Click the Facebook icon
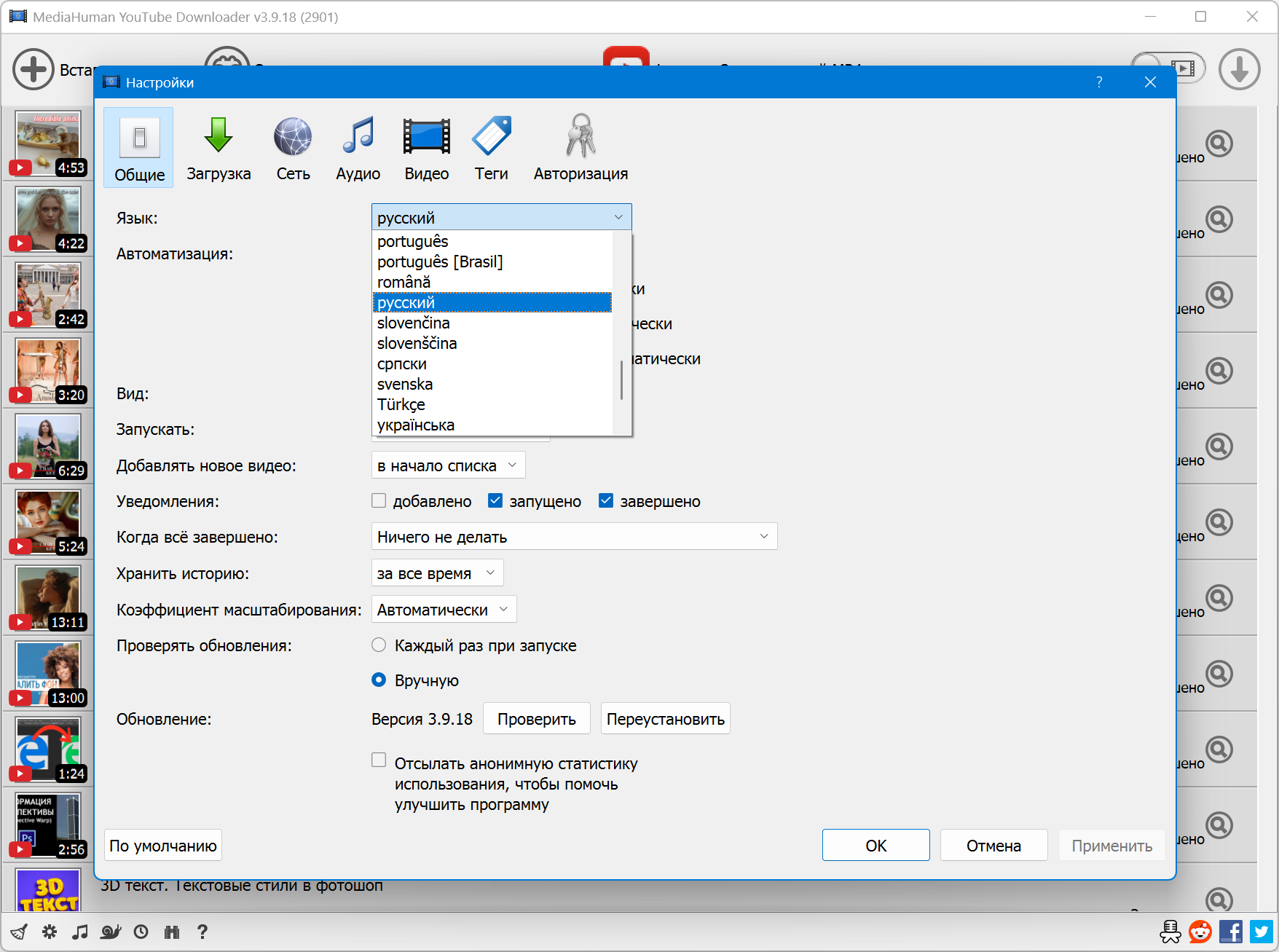1279x952 pixels. coord(1230,932)
